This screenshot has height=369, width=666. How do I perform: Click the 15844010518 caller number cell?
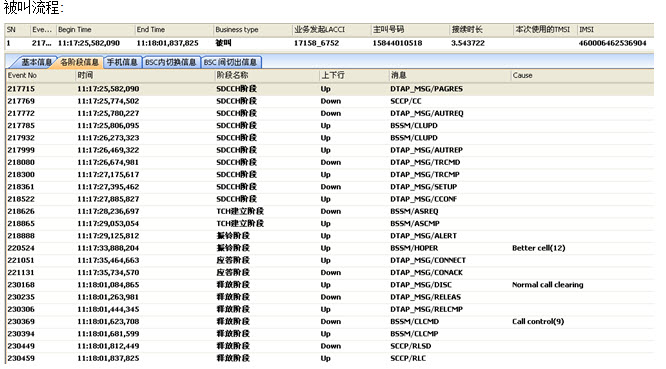pyautogui.click(x=397, y=43)
